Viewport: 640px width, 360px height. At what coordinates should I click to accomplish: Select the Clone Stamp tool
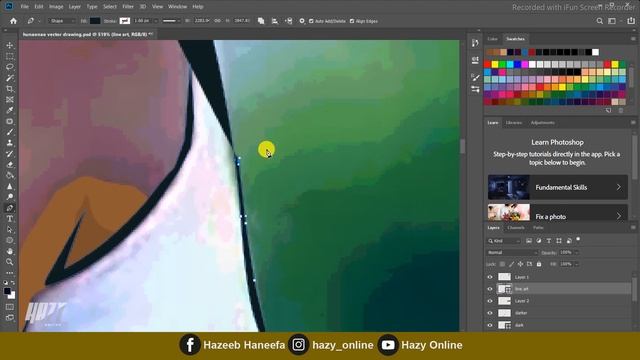tap(10, 143)
